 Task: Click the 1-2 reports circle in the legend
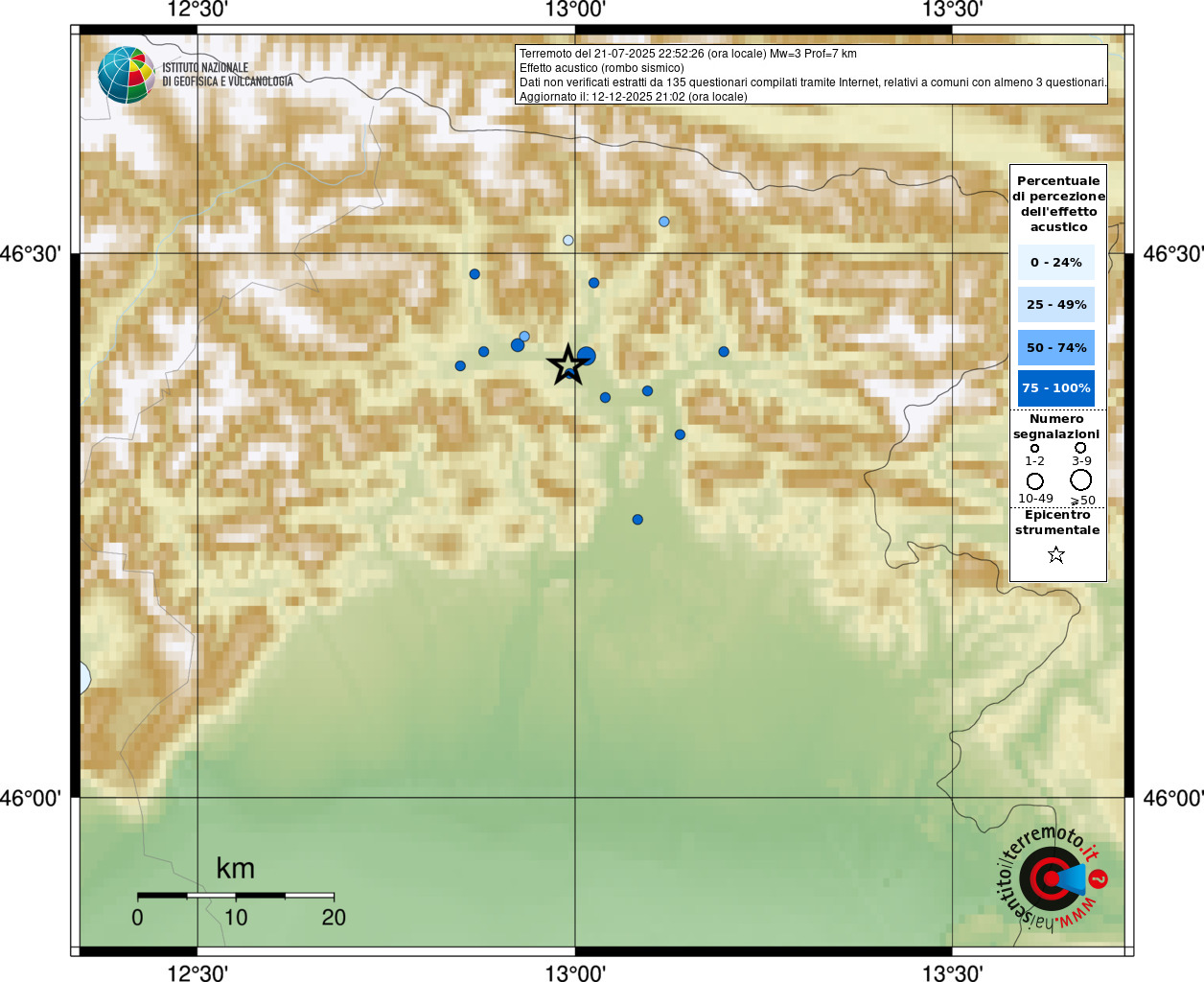pyautogui.click(x=1034, y=448)
